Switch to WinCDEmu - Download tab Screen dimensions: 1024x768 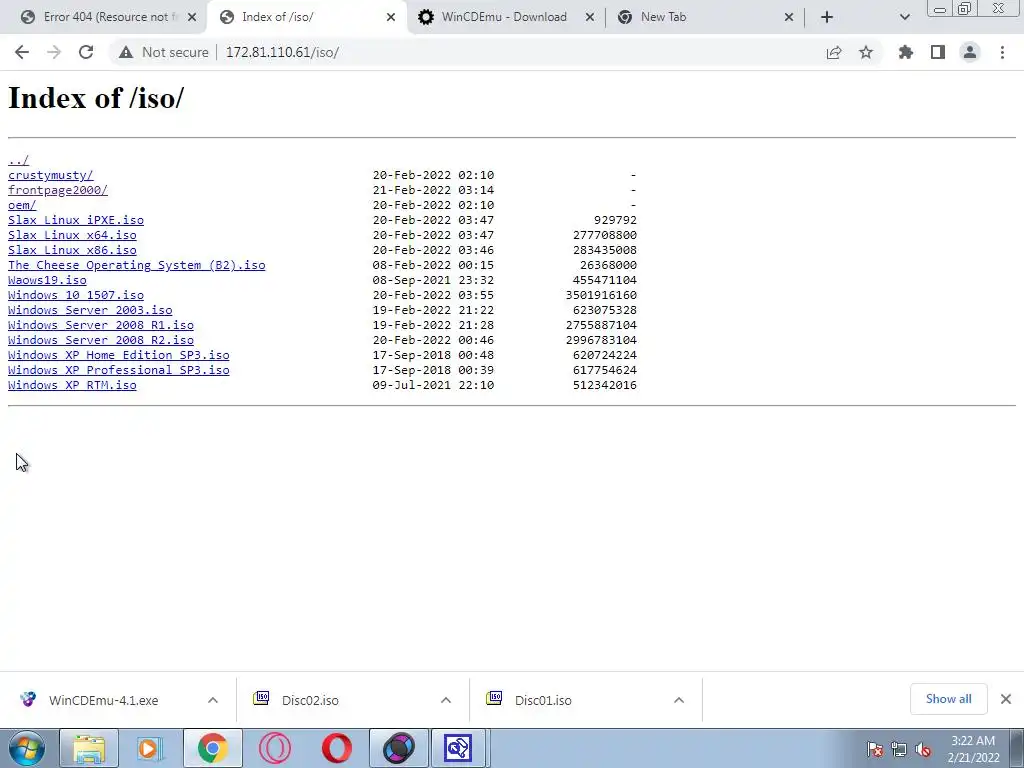(506, 17)
